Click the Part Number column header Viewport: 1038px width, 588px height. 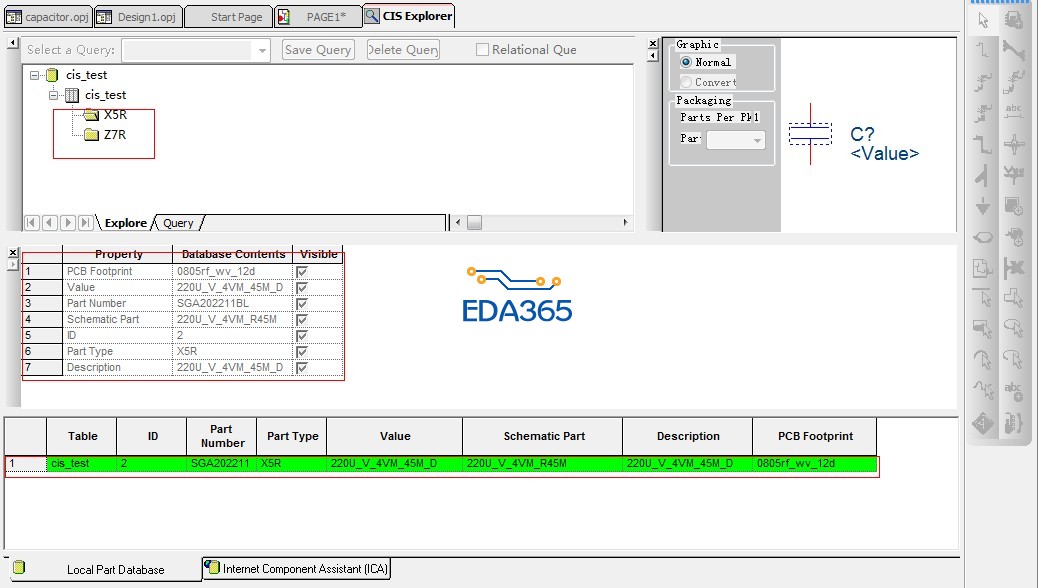(222, 436)
